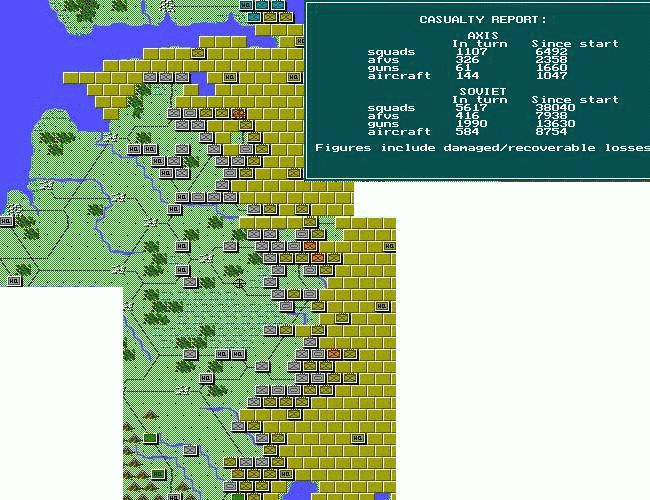Click Soviet aircraft since-start value "8754"
Image resolution: width=650 pixels, height=500 pixels.
click(551, 131)
